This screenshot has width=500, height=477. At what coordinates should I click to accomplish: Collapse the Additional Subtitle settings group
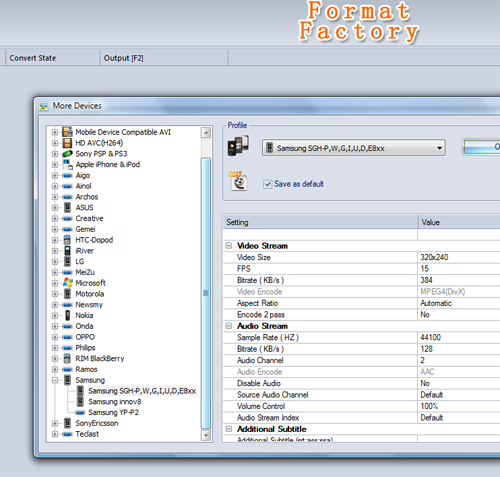point(229,429)
